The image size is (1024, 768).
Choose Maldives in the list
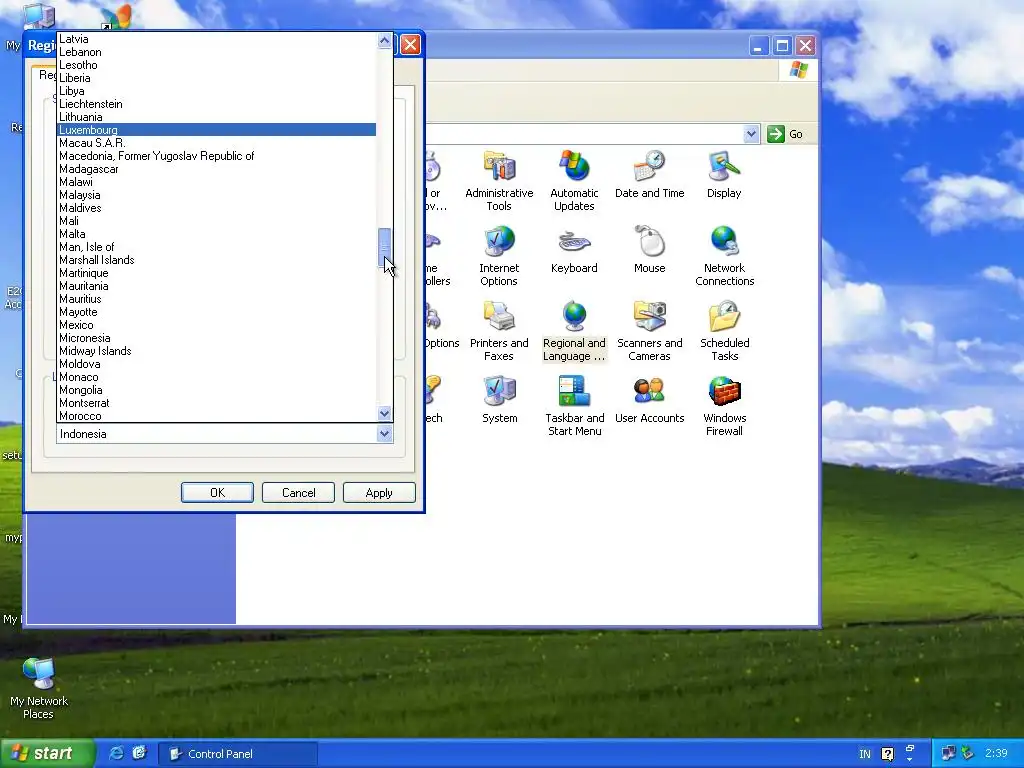click(x=217, y=208)
